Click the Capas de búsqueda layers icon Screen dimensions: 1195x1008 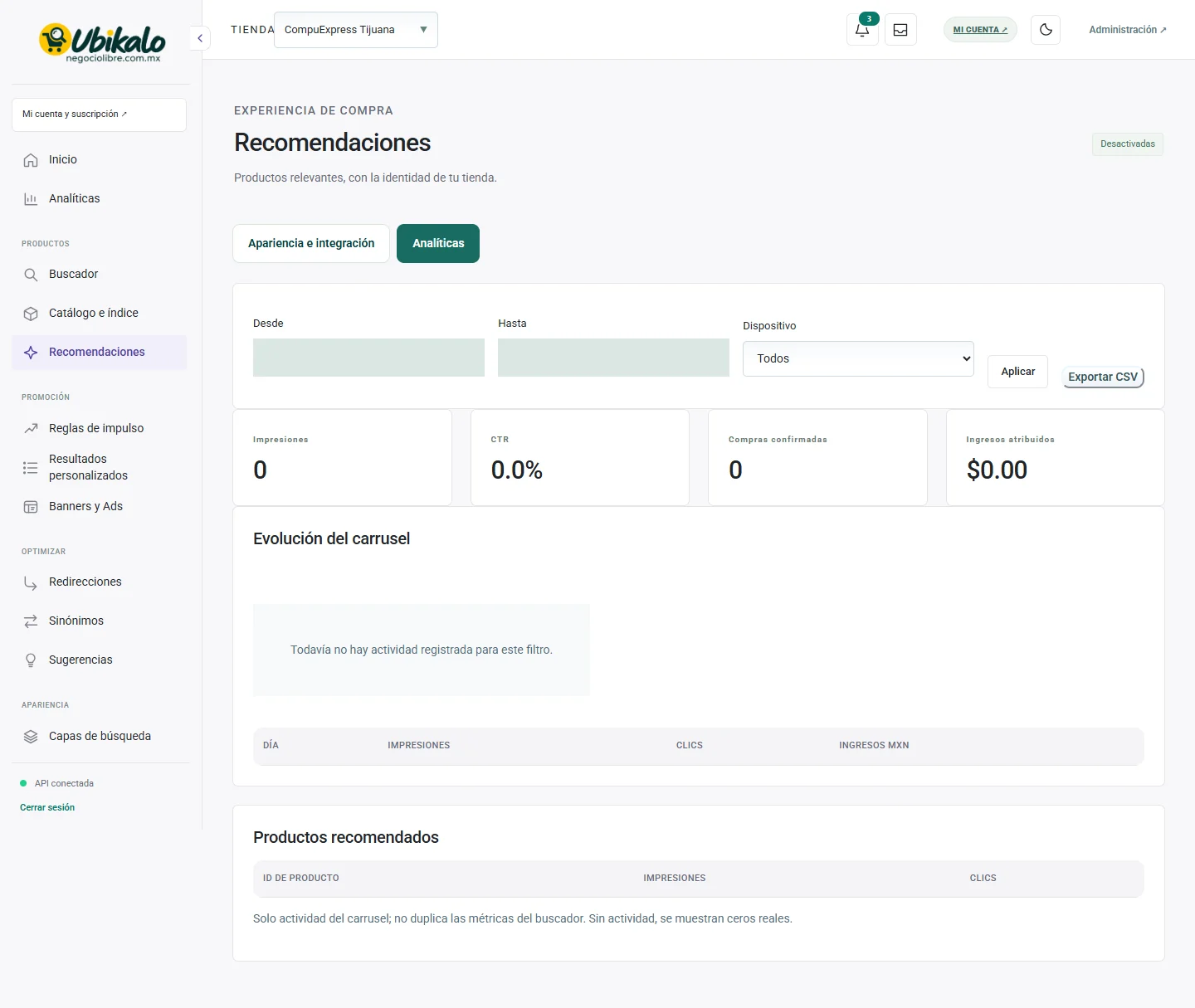click(31, 737)
